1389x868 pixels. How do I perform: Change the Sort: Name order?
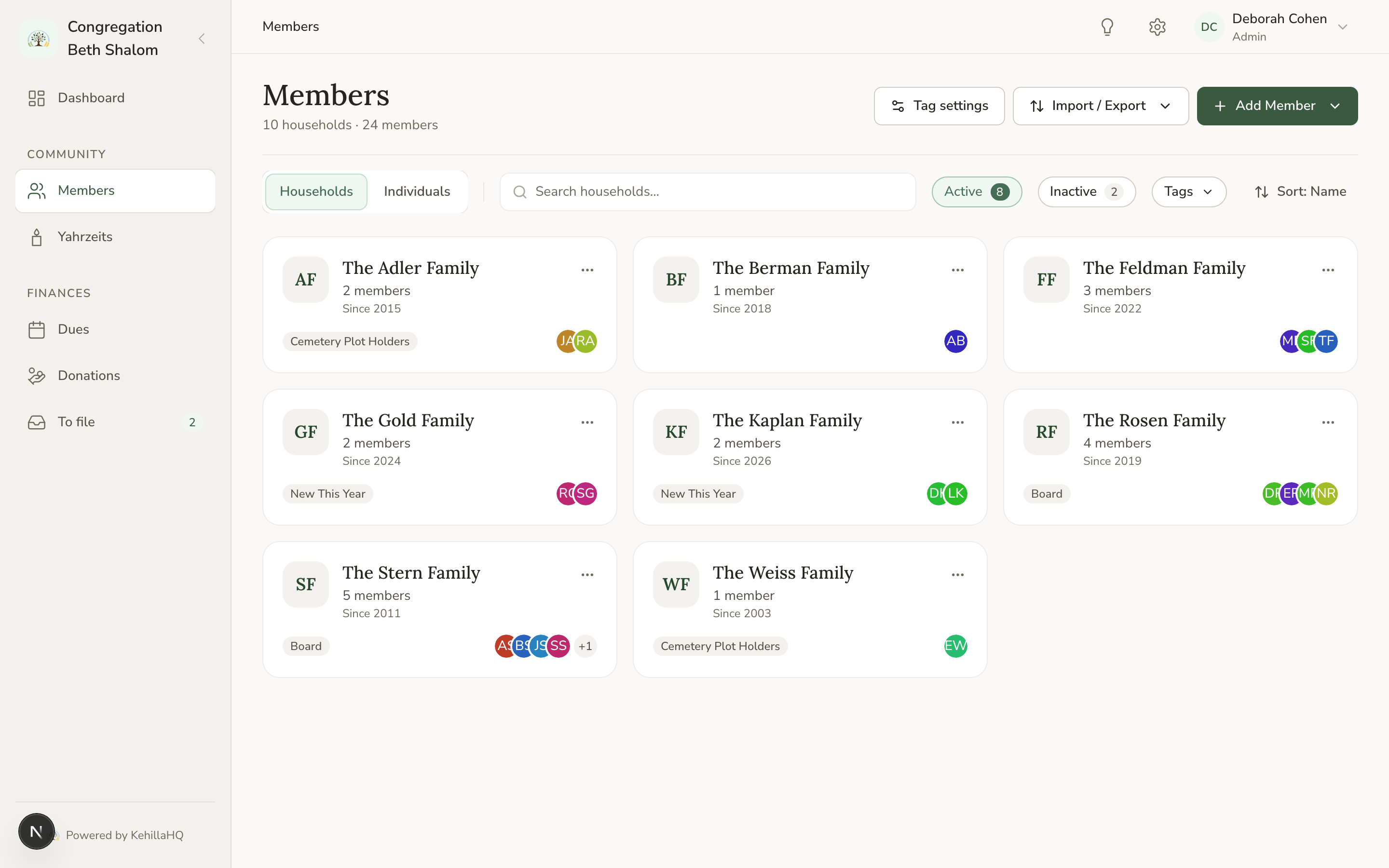1300,192
